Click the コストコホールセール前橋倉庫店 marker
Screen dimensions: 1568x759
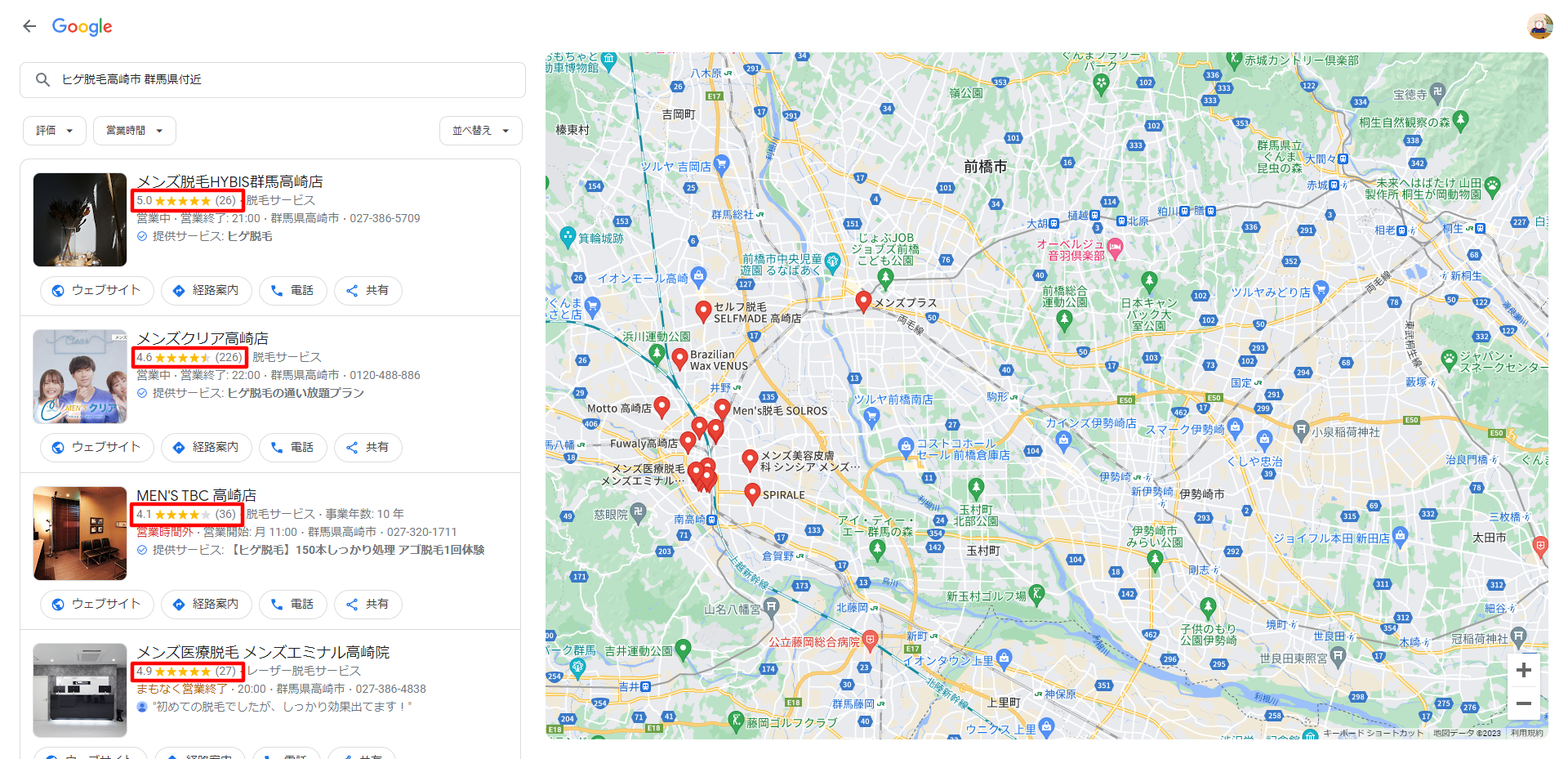click(905, 446)
